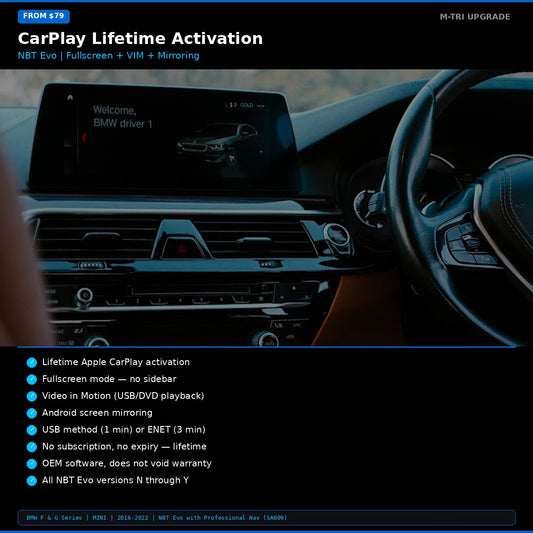Select 'All NBT Evo versions N through Y' text
The height and width of the screenshot is (533, 533).
coord(116,480)
